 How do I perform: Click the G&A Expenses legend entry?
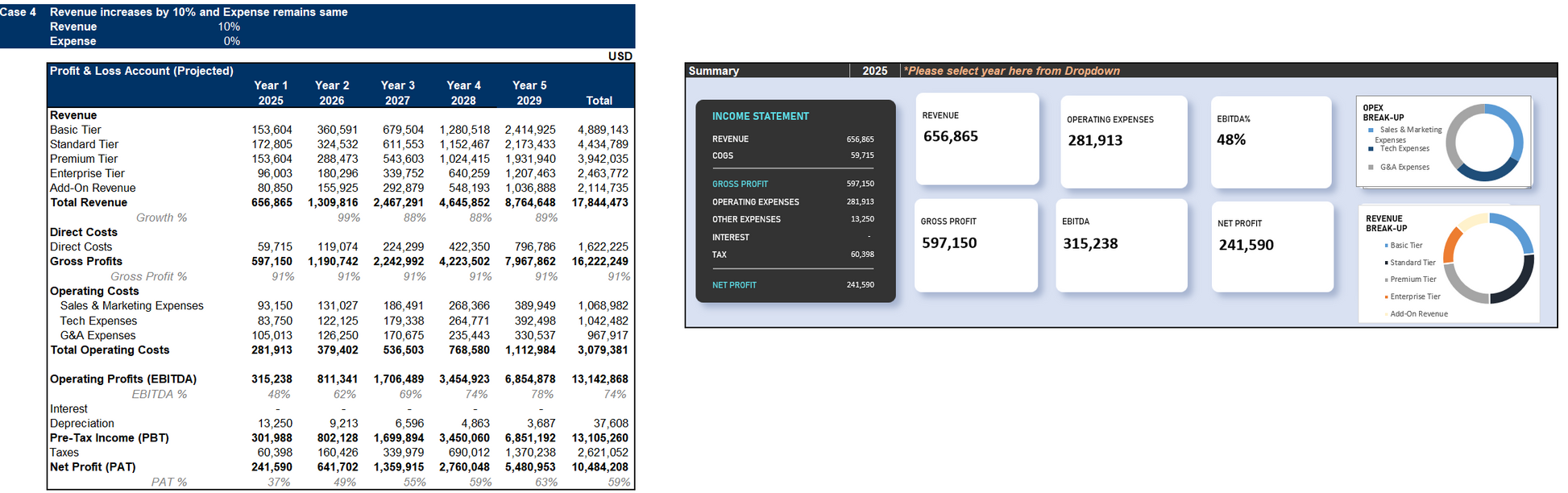tap(1404, 168)
